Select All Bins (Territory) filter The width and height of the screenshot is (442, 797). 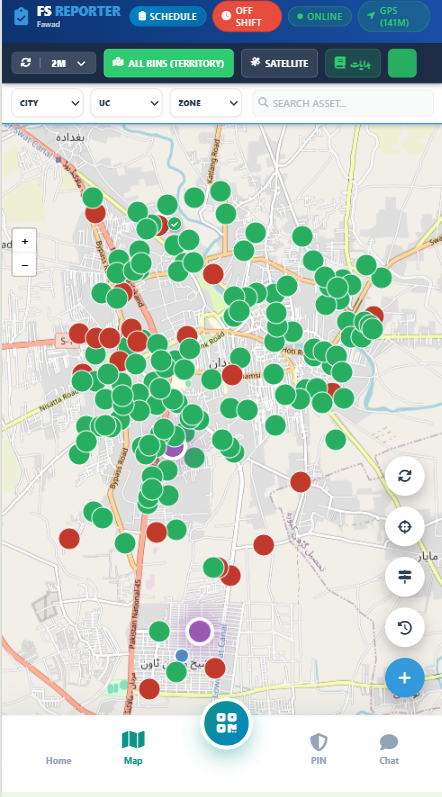(169, 64)
